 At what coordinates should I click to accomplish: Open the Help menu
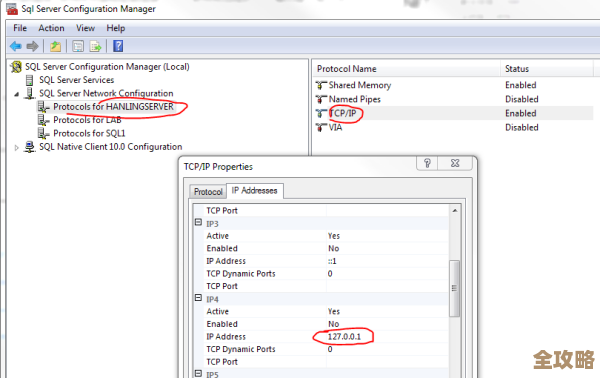pyautogui.click(x=116, y=28)
